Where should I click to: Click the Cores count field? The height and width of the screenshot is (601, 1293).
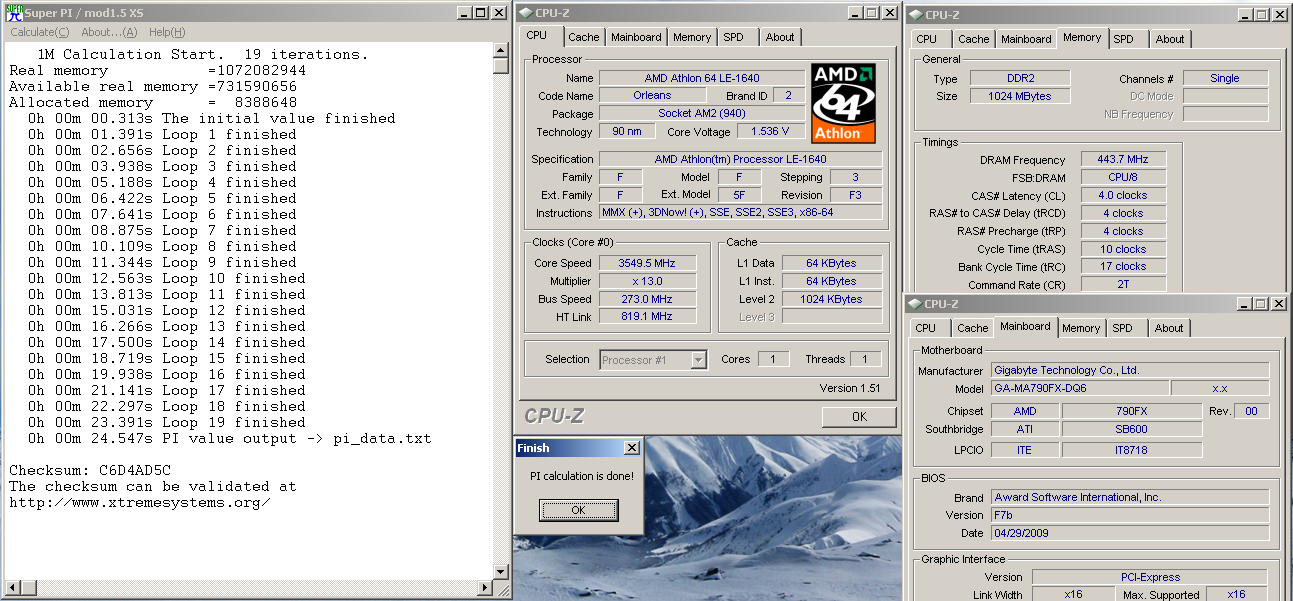point(772,359)
